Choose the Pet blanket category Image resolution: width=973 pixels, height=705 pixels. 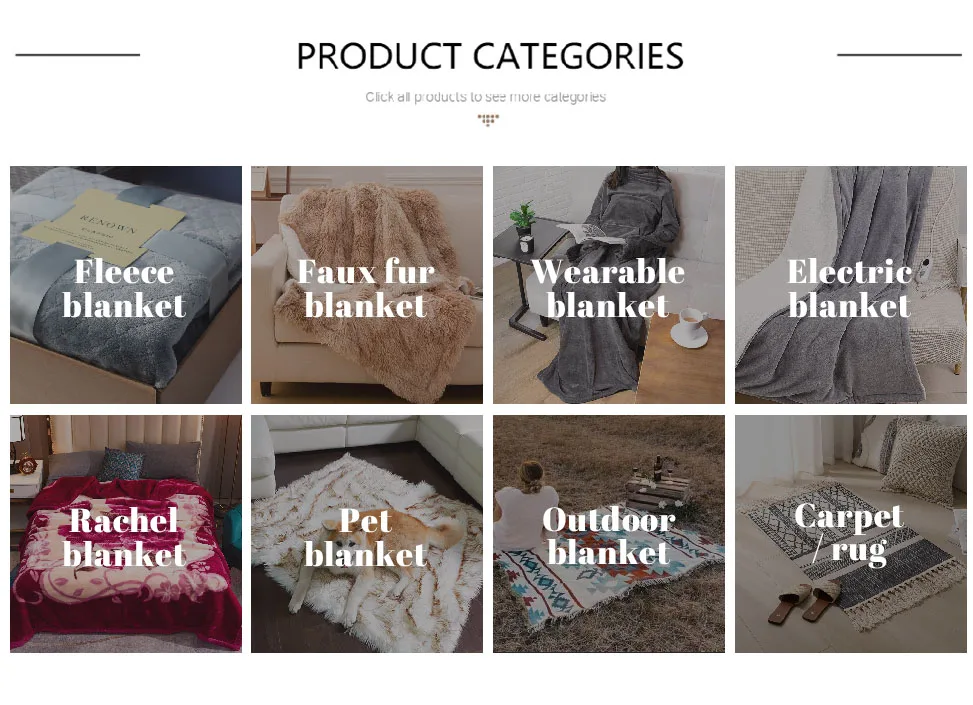pyautogui.click(x=367, y=534)
